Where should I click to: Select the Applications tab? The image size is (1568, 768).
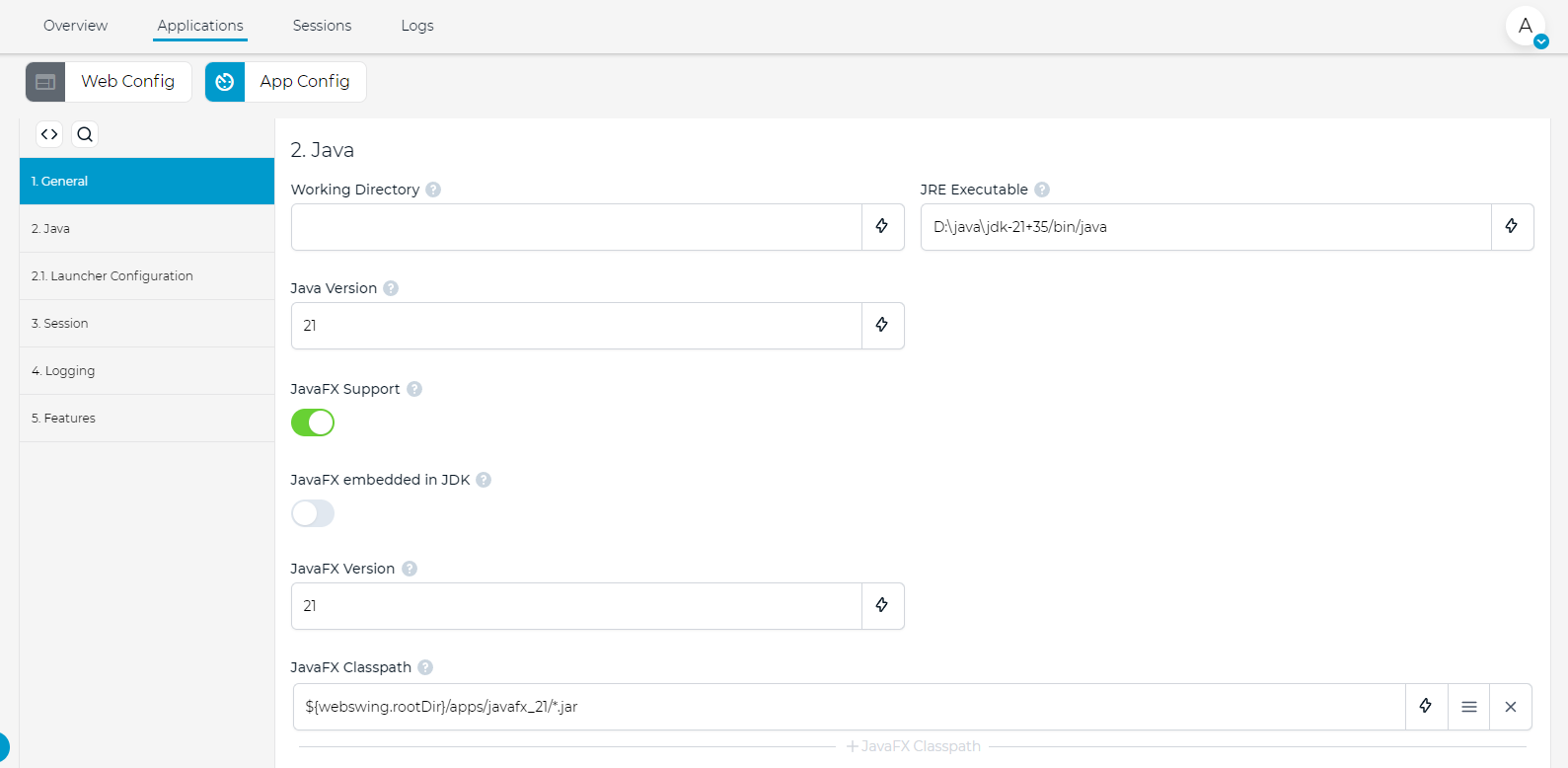200,26
